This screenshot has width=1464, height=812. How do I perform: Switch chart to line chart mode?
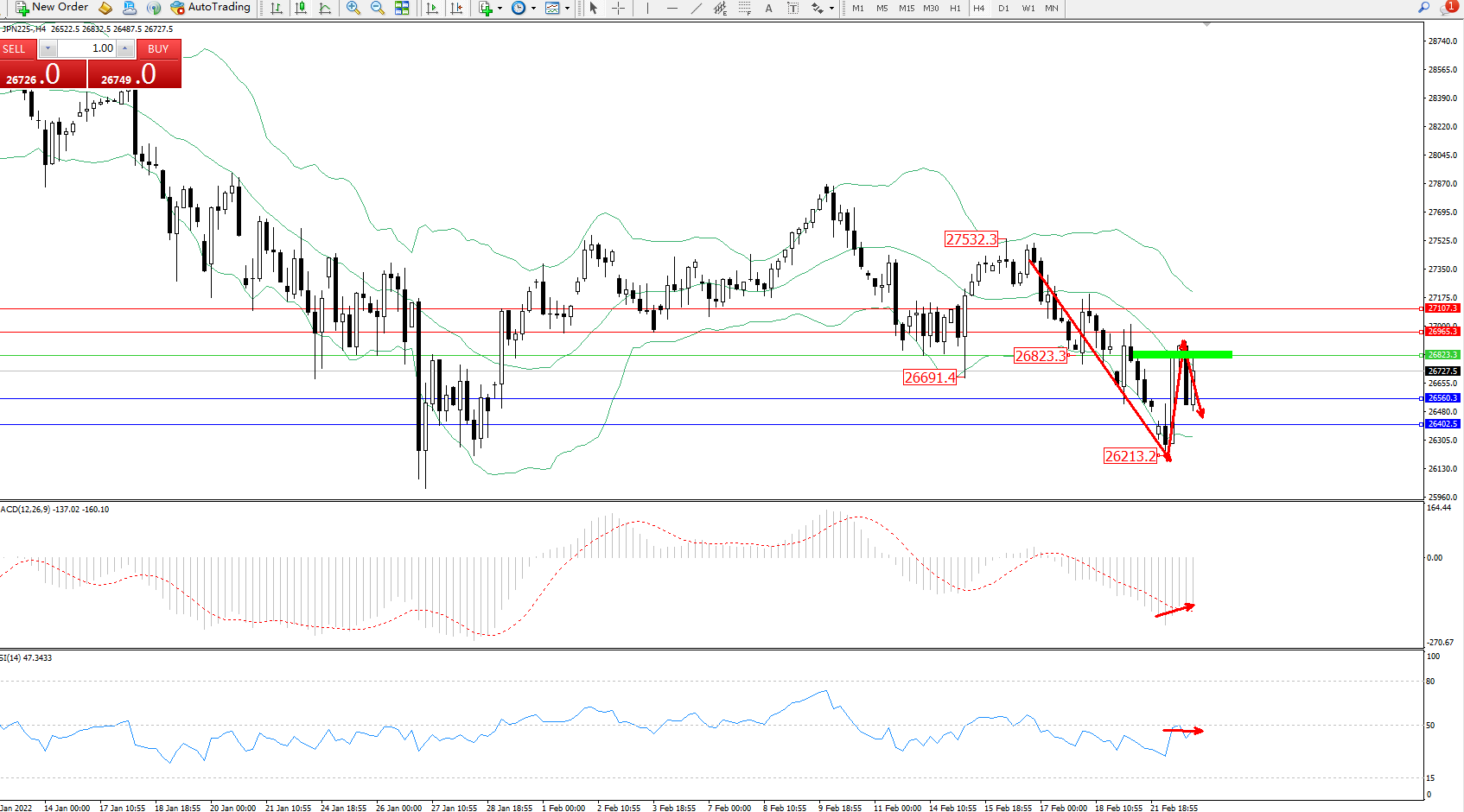pos(325,8)
